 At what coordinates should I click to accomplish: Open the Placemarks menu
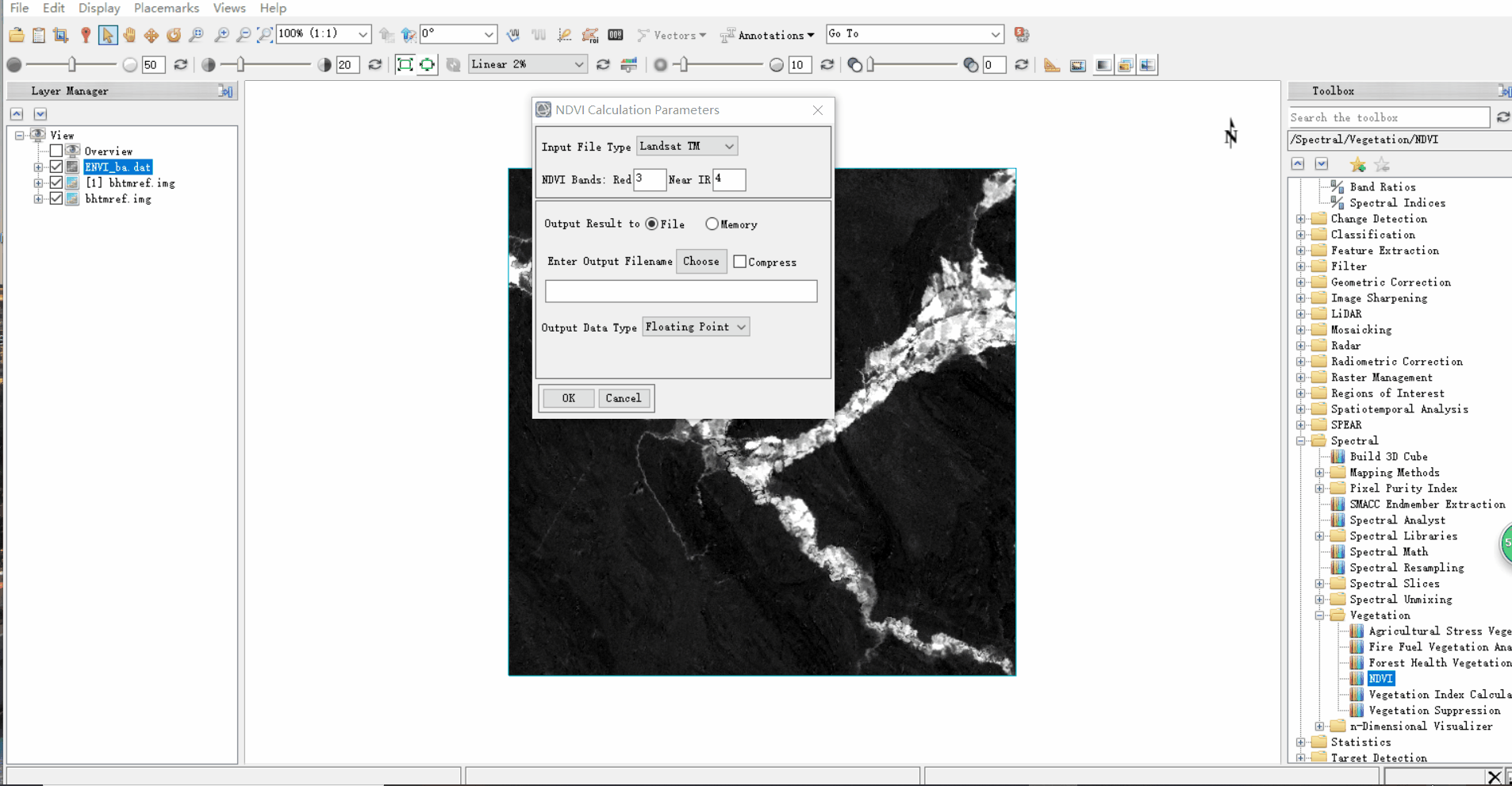167,8
